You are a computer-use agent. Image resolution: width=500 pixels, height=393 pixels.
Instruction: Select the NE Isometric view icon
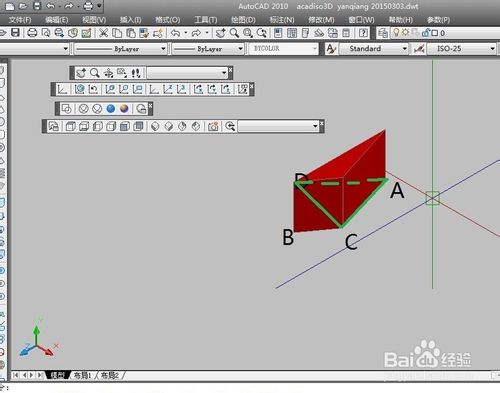pyautogui.click(x=182, y=126)
